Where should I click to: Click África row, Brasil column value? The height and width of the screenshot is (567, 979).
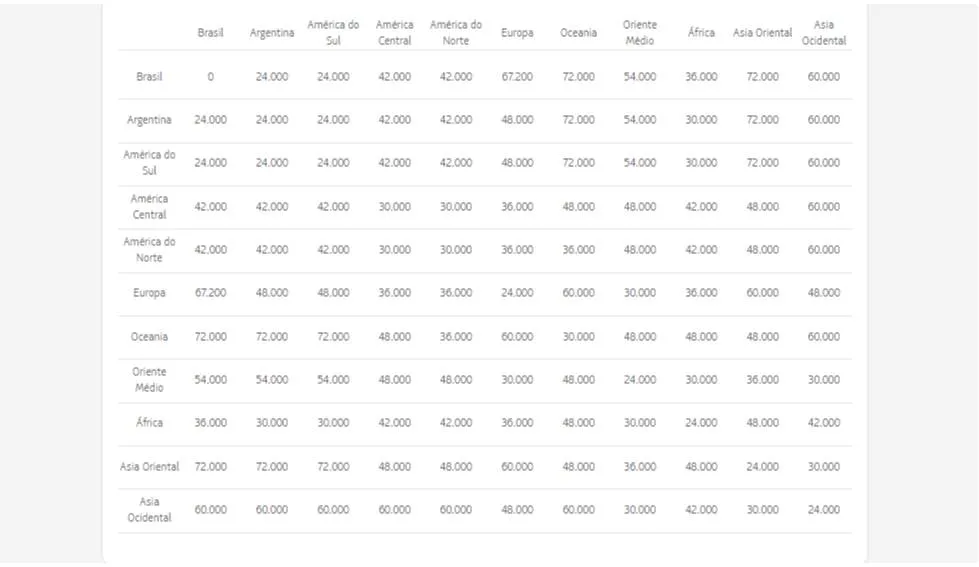coord(210,423)
